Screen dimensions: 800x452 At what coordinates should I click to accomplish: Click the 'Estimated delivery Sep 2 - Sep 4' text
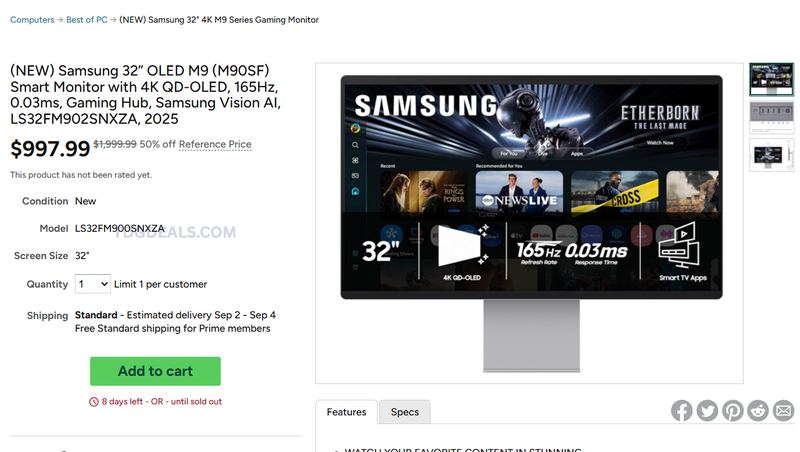(201, 315)
